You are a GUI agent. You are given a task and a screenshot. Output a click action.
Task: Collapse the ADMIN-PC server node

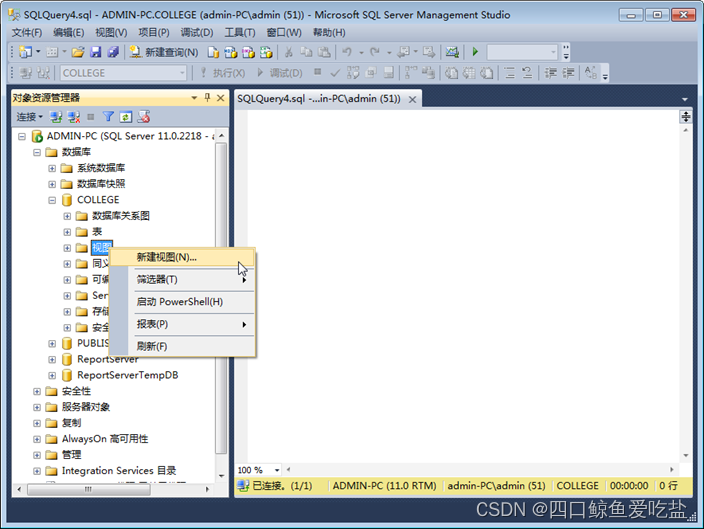click(22, 137)
